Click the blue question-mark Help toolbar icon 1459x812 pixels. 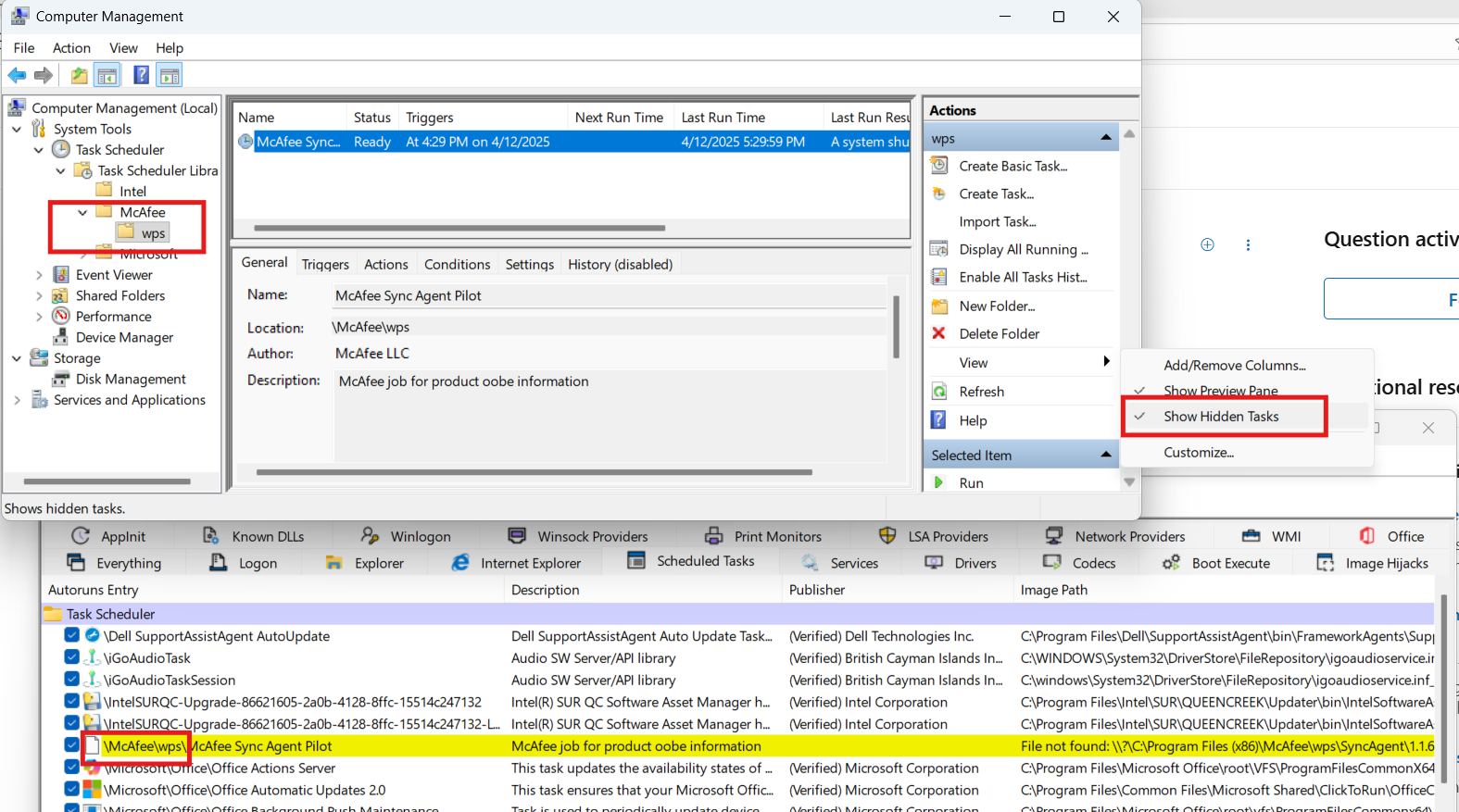141,75
